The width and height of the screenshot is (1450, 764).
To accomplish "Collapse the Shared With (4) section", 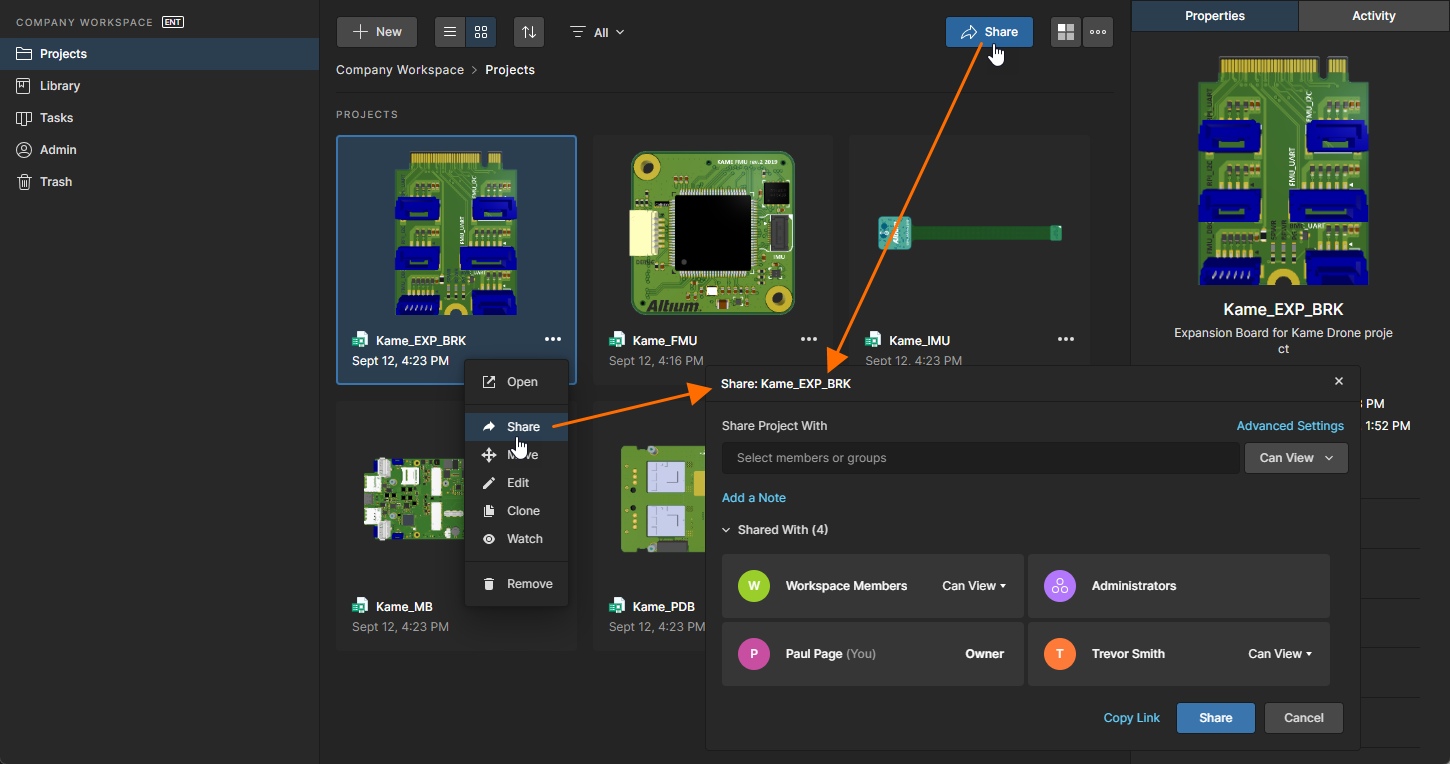I will [775, 529].
